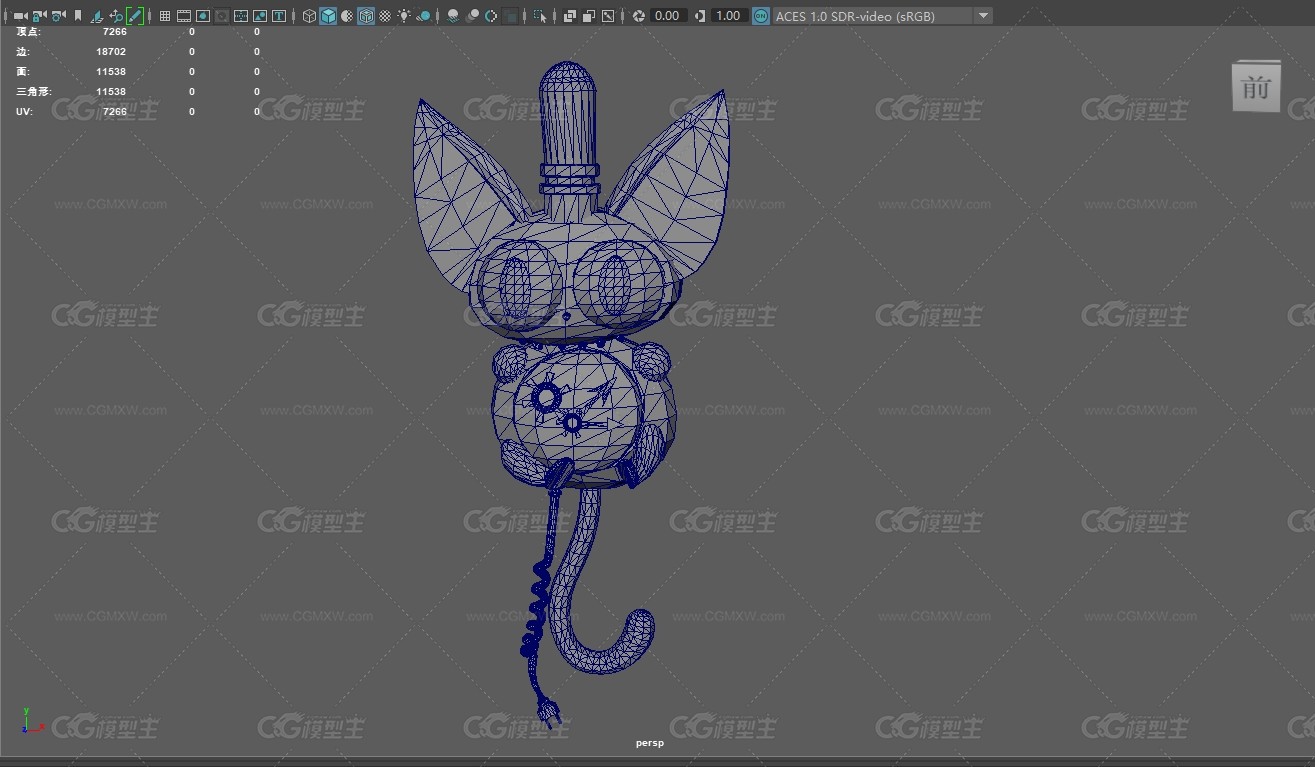This screenshot has height=767, width=1315.
Task: Click the Select Camera icon
Action: tap(20, 16)
